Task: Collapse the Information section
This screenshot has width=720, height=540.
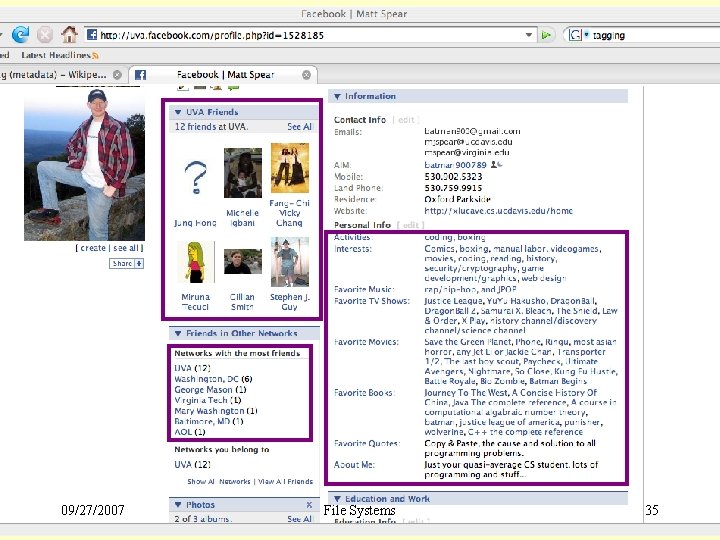Action: tap(338, 96)
